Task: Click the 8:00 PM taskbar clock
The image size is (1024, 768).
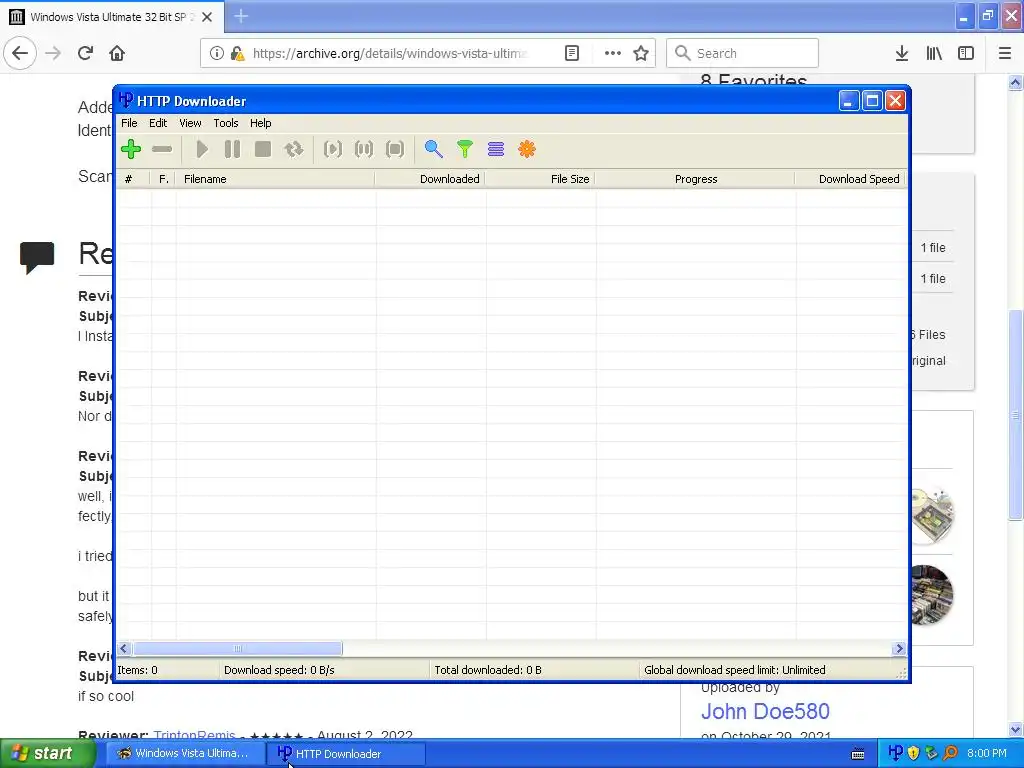Action: click(987, 753)
